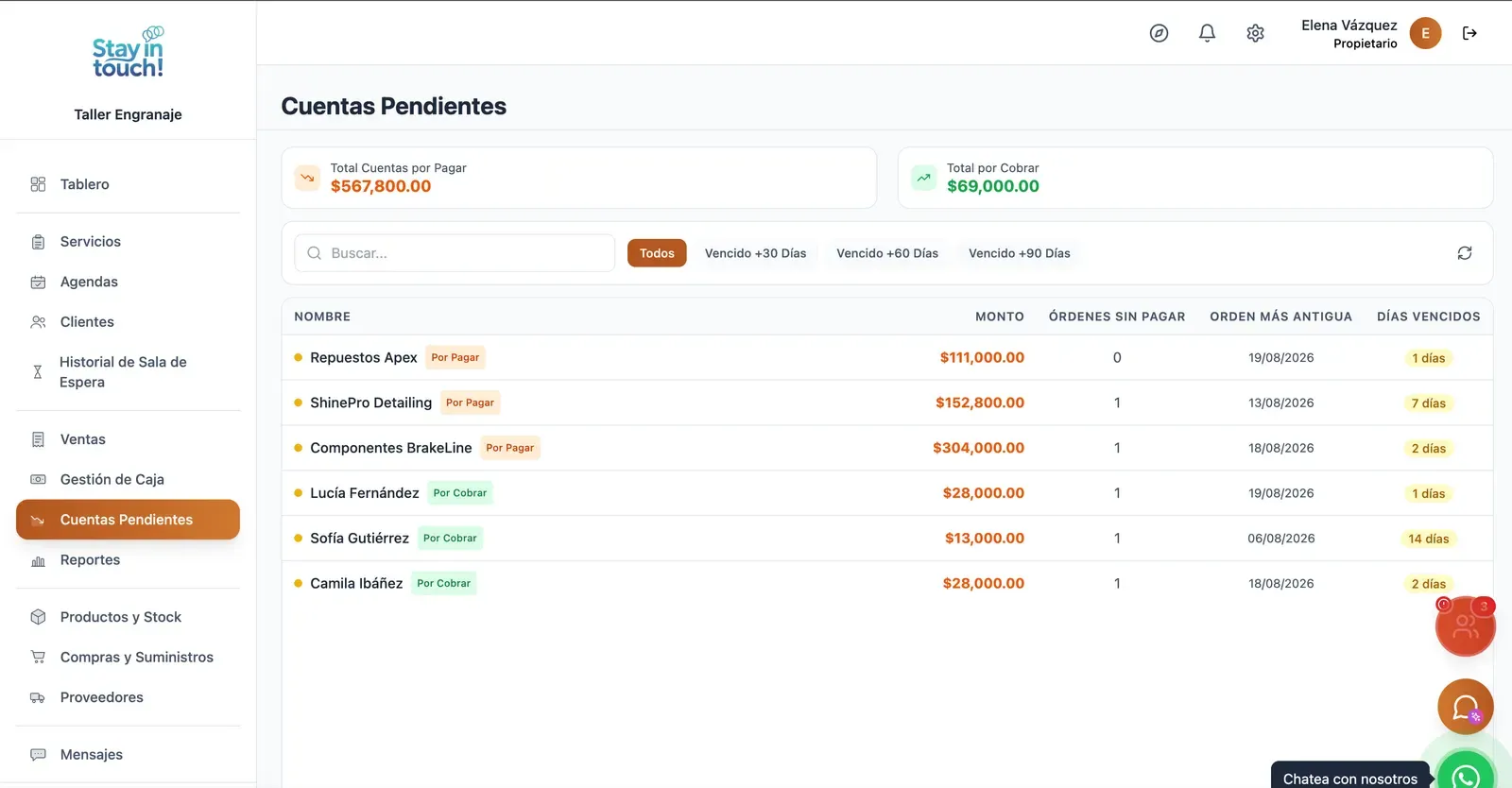This screenshot has width=1512, height=788.
Task: Click the Stay in touch logo
Action: 129,53
